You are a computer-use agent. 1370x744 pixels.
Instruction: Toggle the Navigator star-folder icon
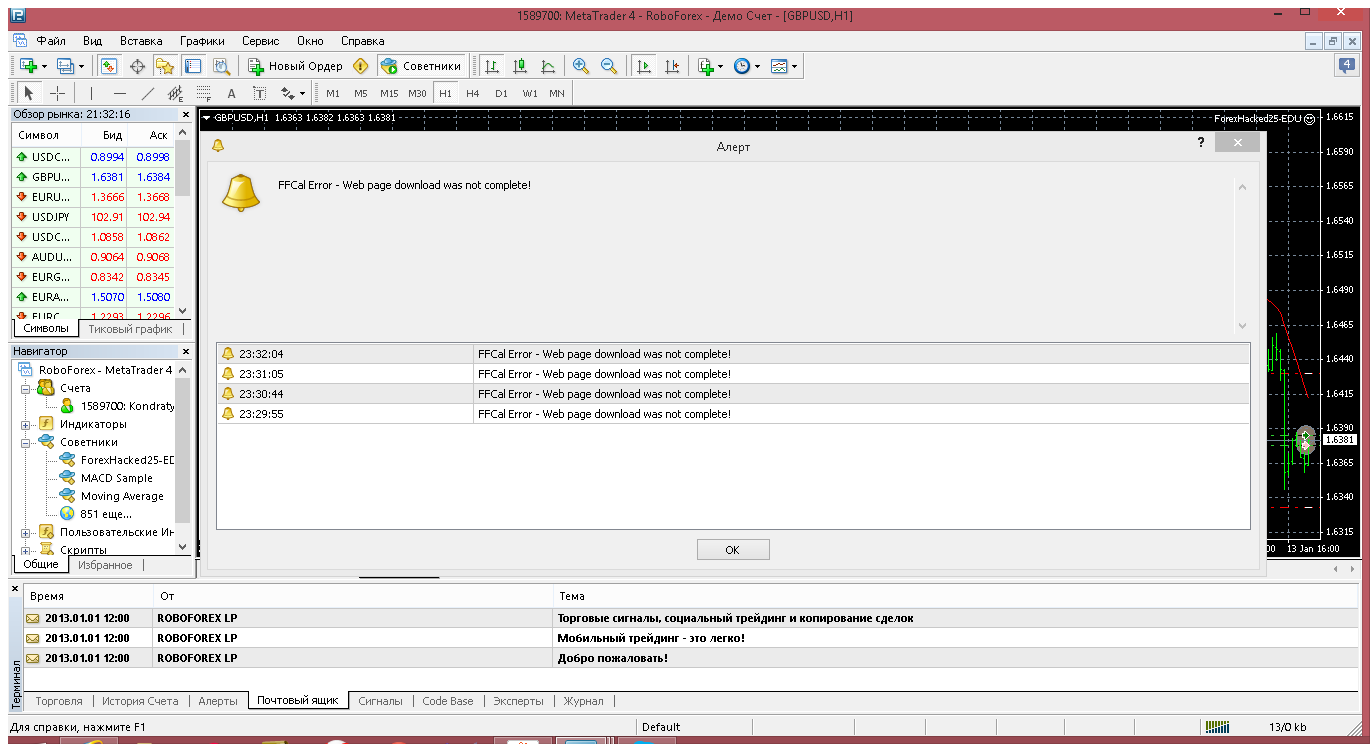(x=165, y=66)
